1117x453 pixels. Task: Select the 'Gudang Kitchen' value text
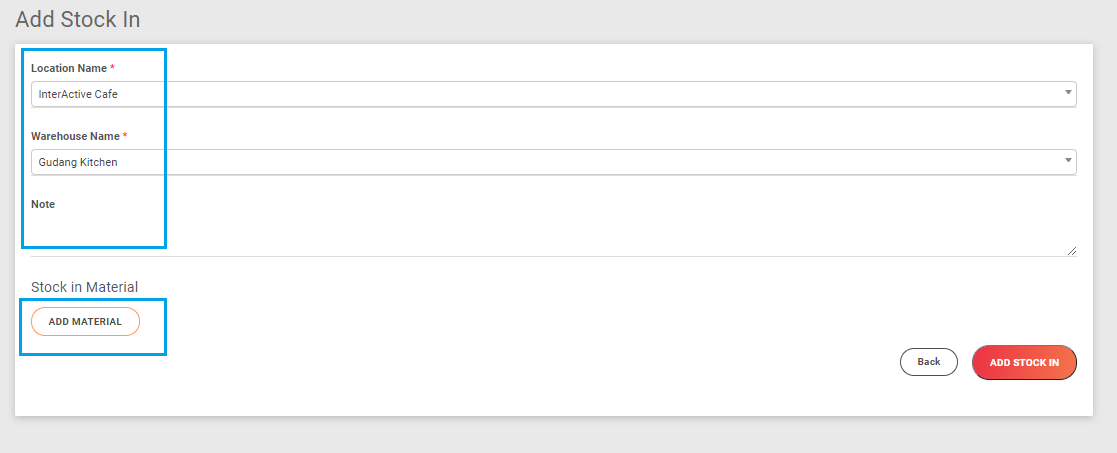point(78,162)
